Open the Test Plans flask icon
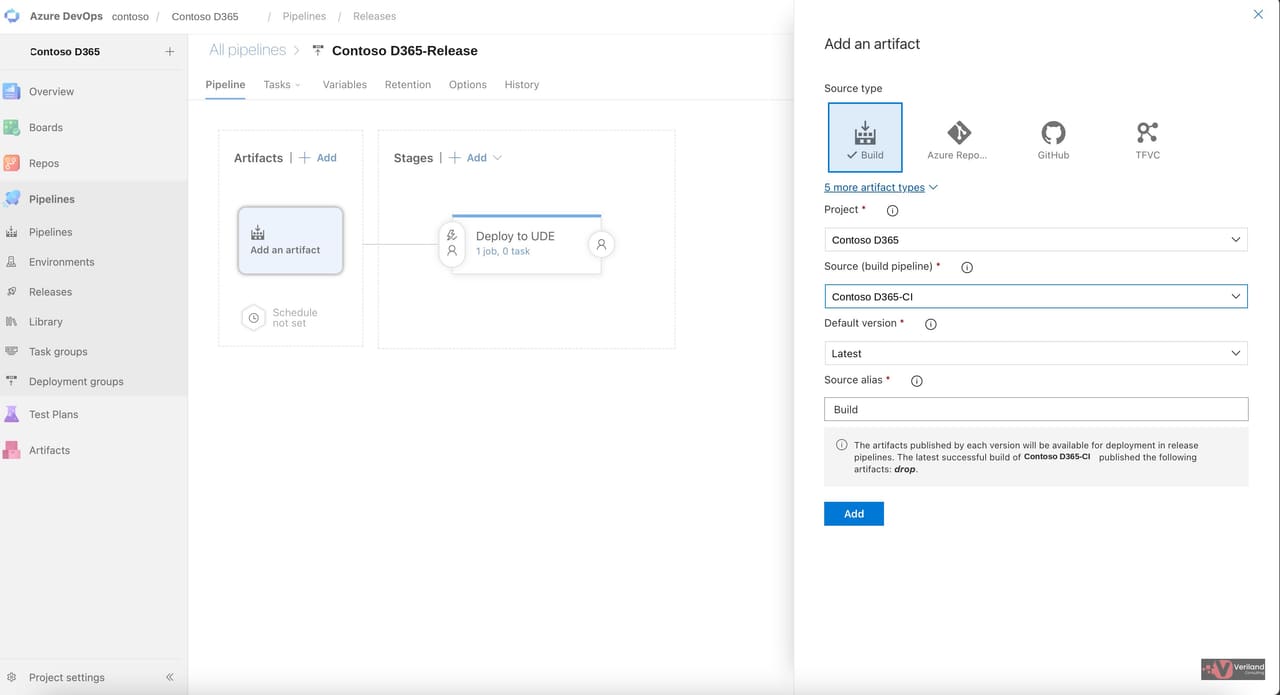Image resolution: width=1280 pixels, height=695 pixels. 12,414
